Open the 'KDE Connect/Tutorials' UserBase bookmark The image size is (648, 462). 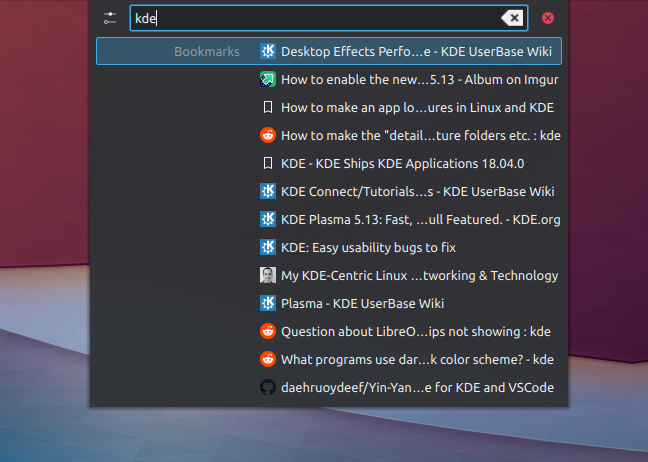(x=417, y=191)
